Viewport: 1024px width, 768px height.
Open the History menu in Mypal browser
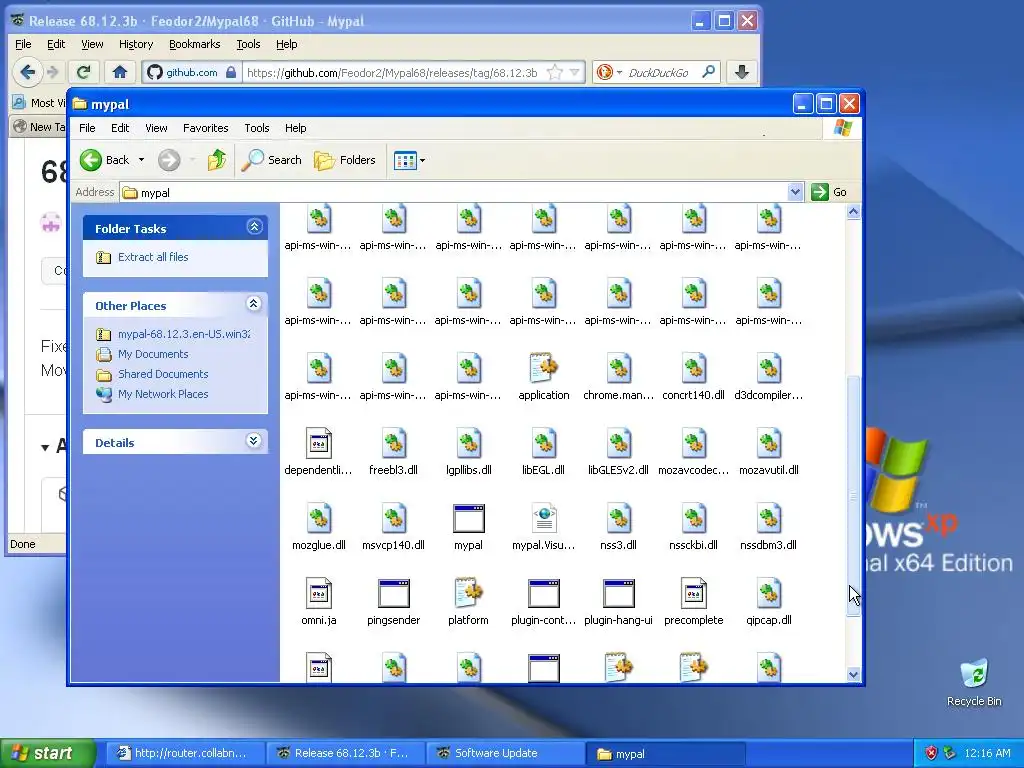(136, 44)
